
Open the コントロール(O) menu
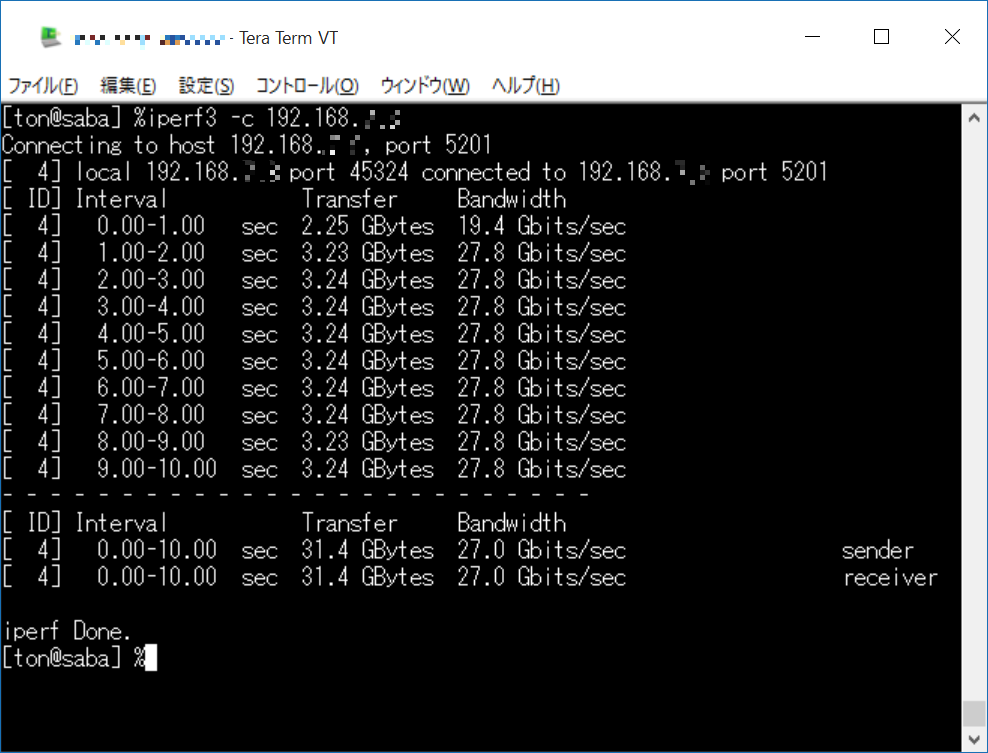pyautogui.click(x=307, y=85)
